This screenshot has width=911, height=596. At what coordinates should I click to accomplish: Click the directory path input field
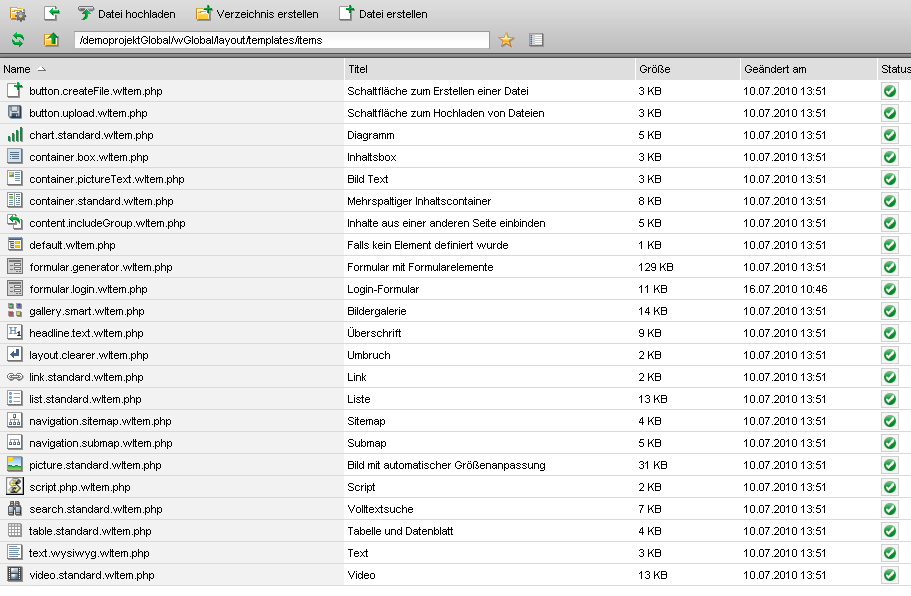[x=282, y=40]
